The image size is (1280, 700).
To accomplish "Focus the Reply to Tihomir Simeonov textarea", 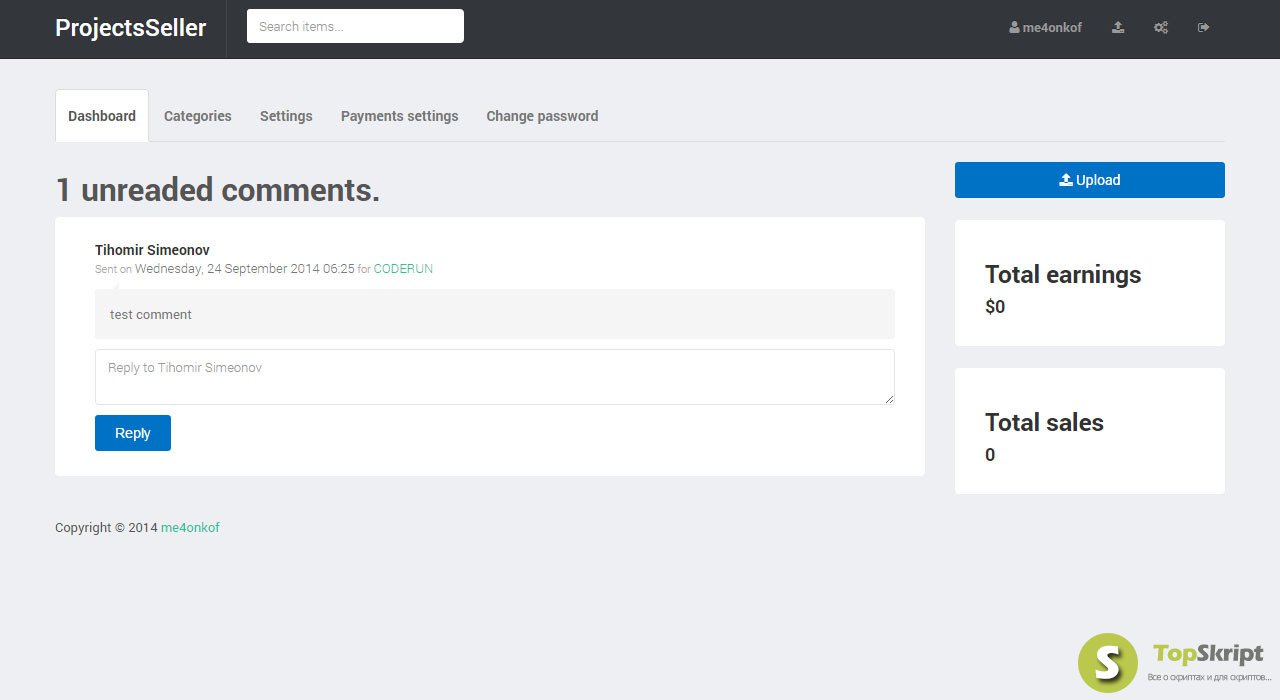I will tap(495, 377).
